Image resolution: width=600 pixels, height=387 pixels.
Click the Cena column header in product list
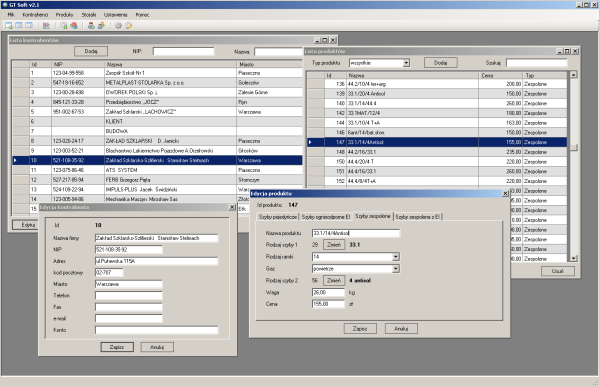tap(500, 75)
